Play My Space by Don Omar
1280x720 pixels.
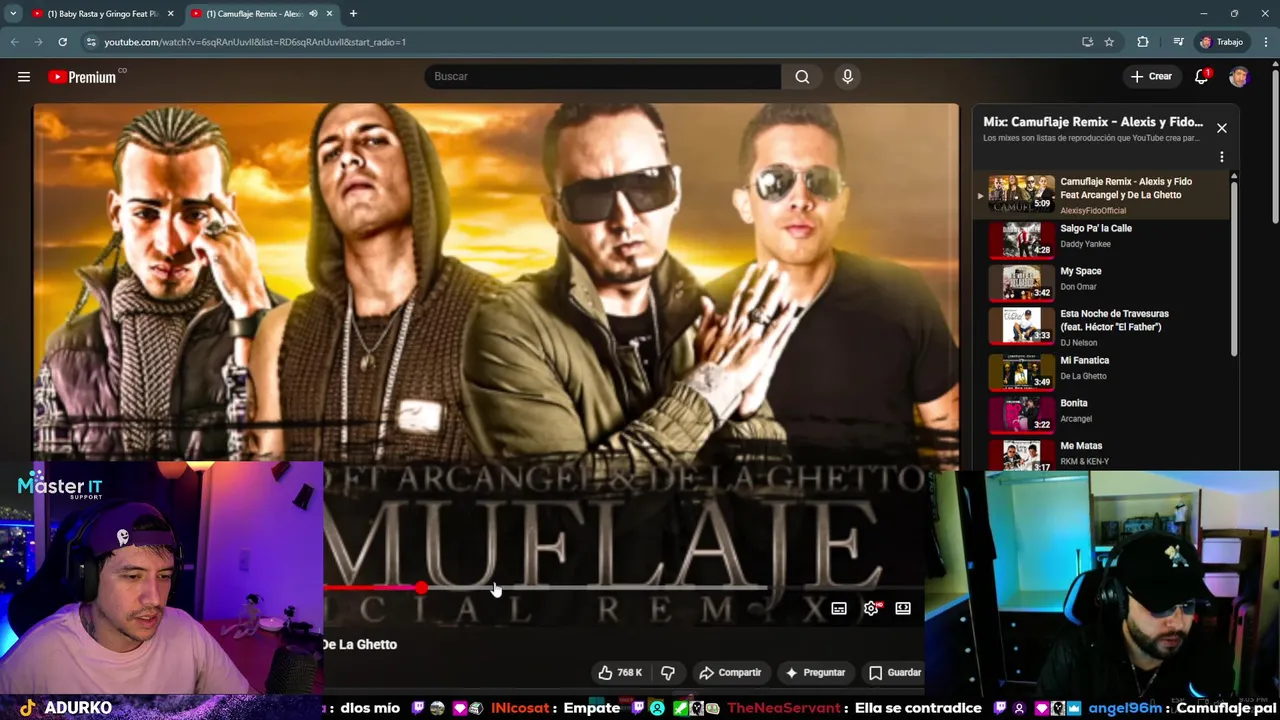(x=1101, y=281)
